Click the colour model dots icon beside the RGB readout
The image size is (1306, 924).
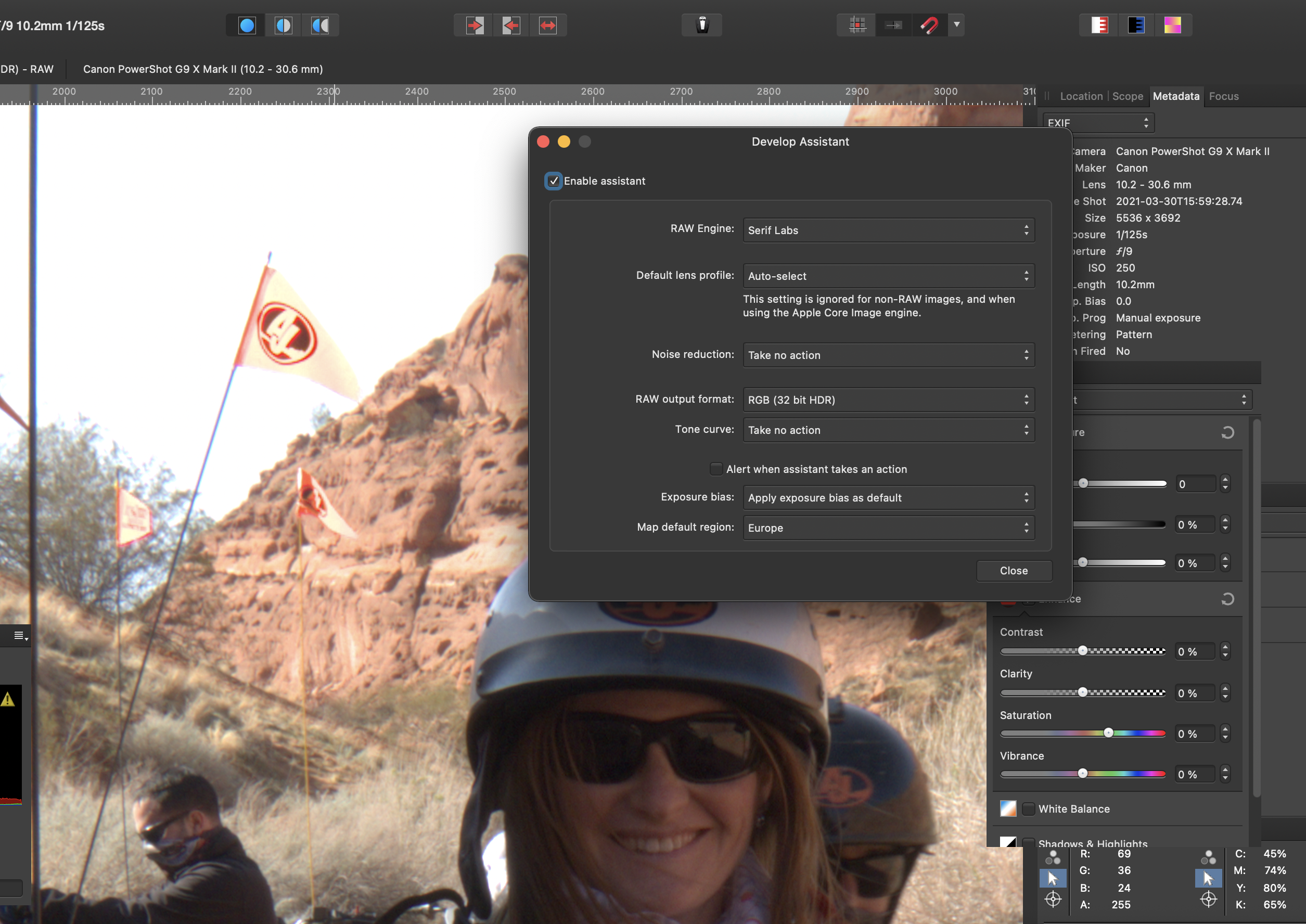pos(1053,857)
